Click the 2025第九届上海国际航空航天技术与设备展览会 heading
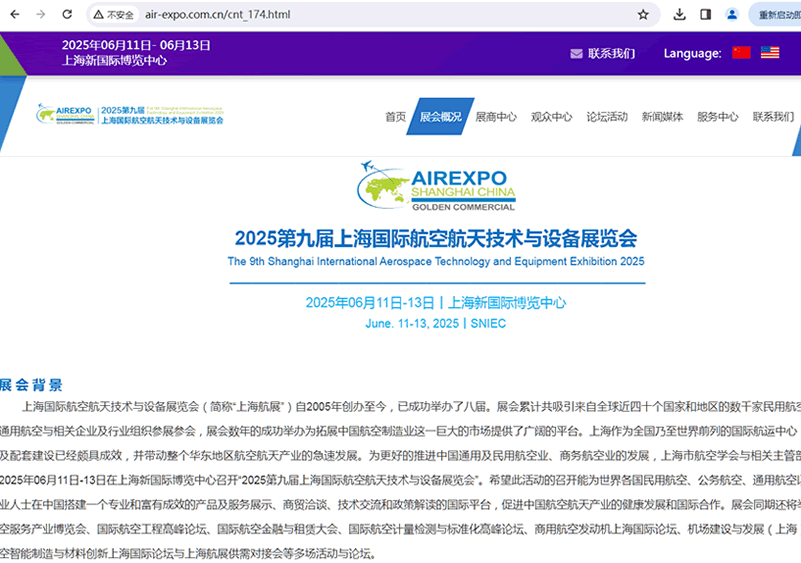The image size is (801, 563). coord(436,238)
